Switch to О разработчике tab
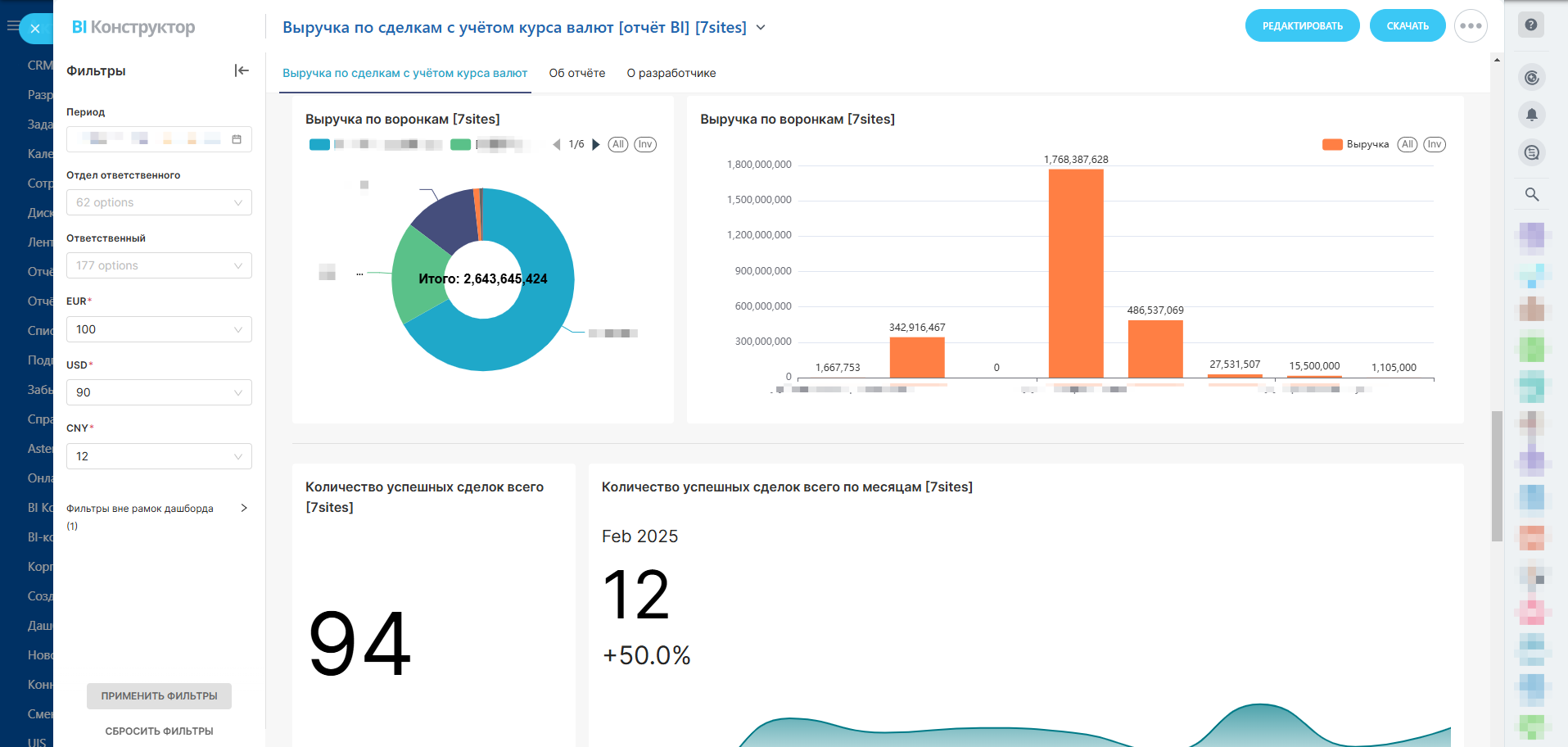The image size is (1568, 747). tap(671, 73)
